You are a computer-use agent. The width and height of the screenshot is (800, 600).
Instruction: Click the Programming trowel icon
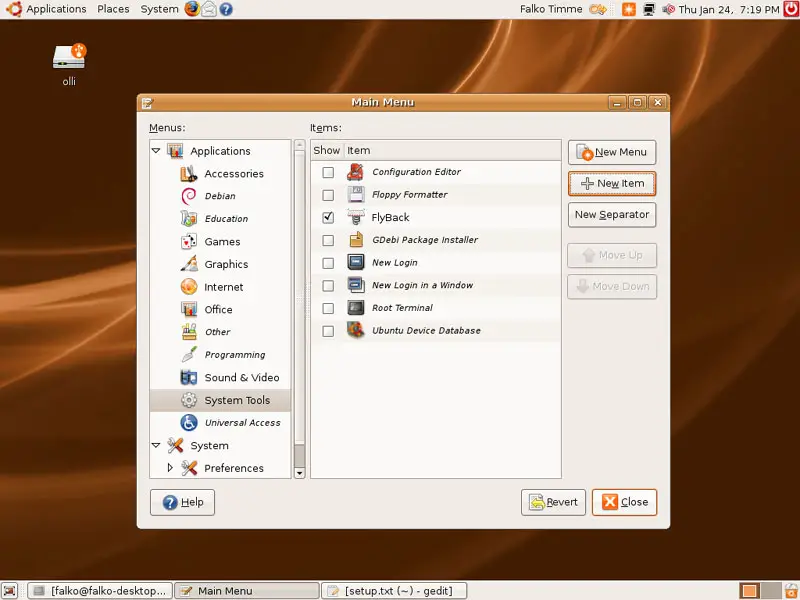pos(188,355)
